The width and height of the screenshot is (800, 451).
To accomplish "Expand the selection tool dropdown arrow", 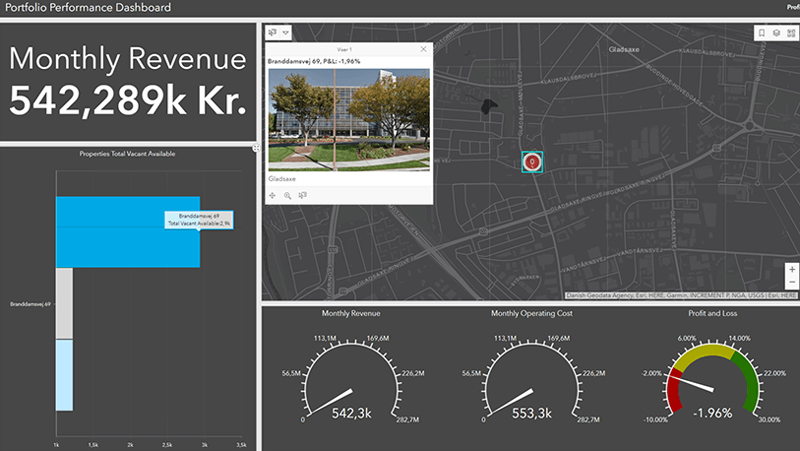I will pos(287,32).
